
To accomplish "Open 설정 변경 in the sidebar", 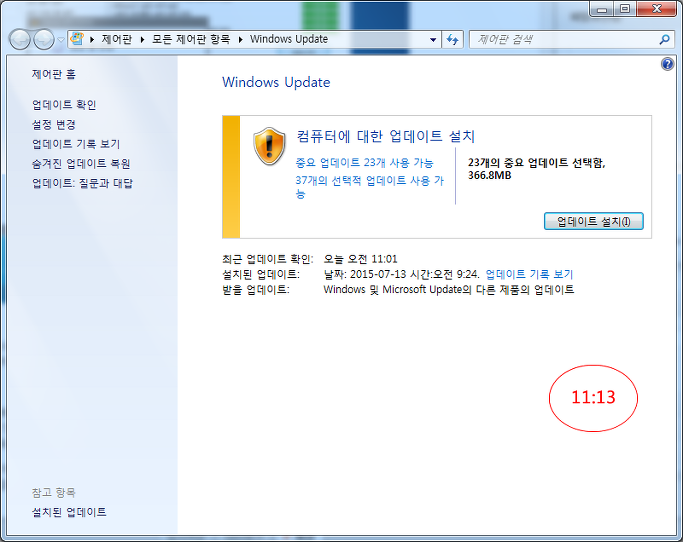I will coord(54,125).
